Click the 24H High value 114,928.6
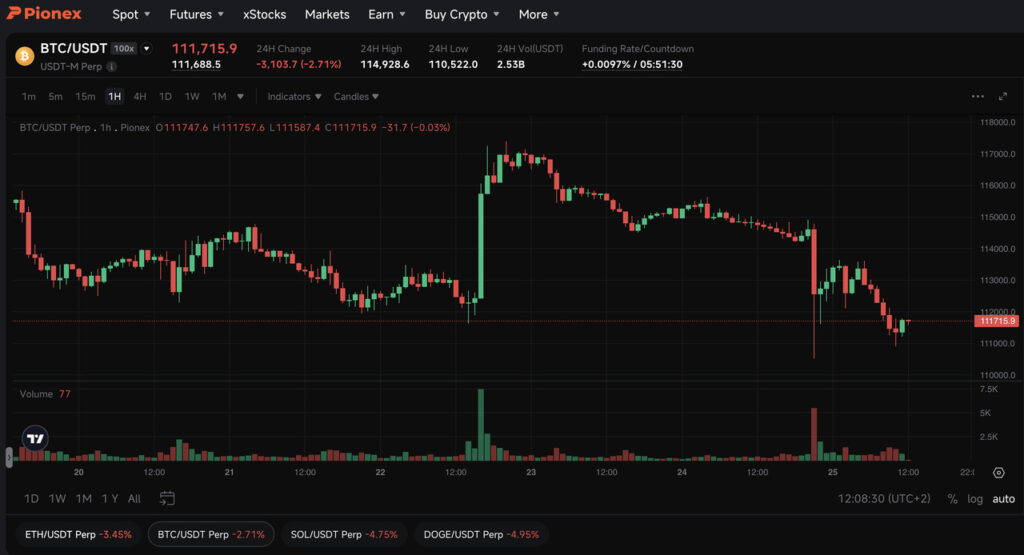 [x=385, y=65]
